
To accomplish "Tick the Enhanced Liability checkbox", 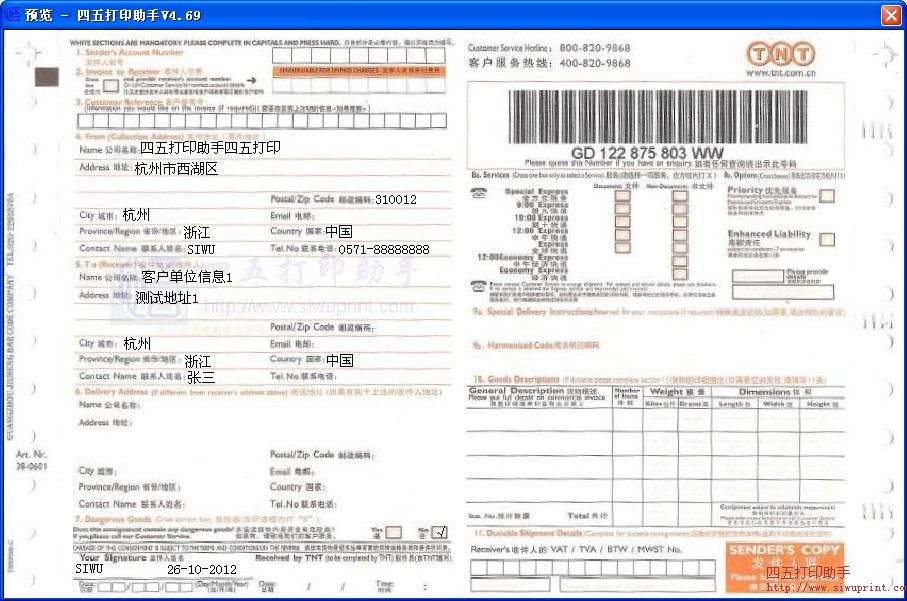I will click(827, 239).
